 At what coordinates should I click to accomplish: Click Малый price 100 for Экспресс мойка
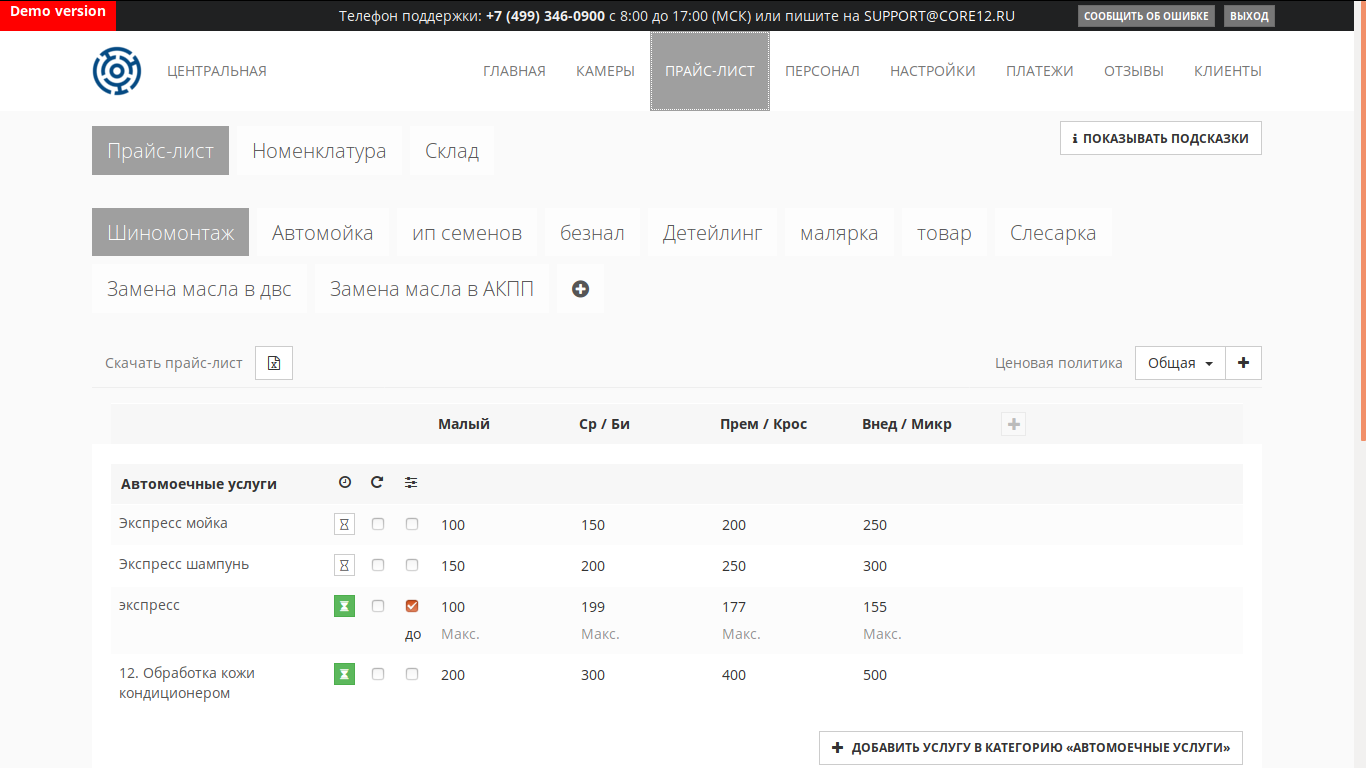tap(453, 525)
